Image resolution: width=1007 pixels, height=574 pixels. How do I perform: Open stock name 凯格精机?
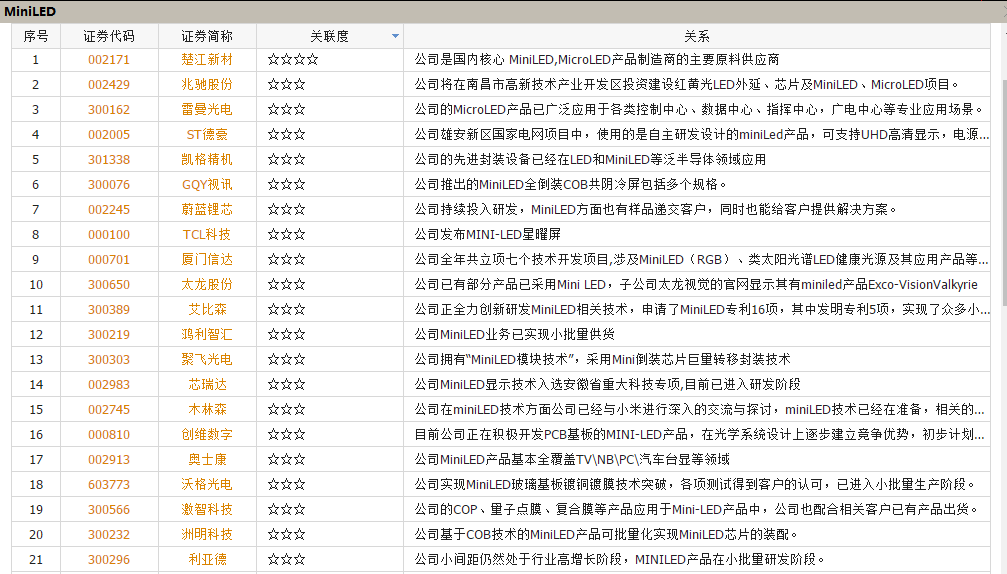[x=207, y=160]
